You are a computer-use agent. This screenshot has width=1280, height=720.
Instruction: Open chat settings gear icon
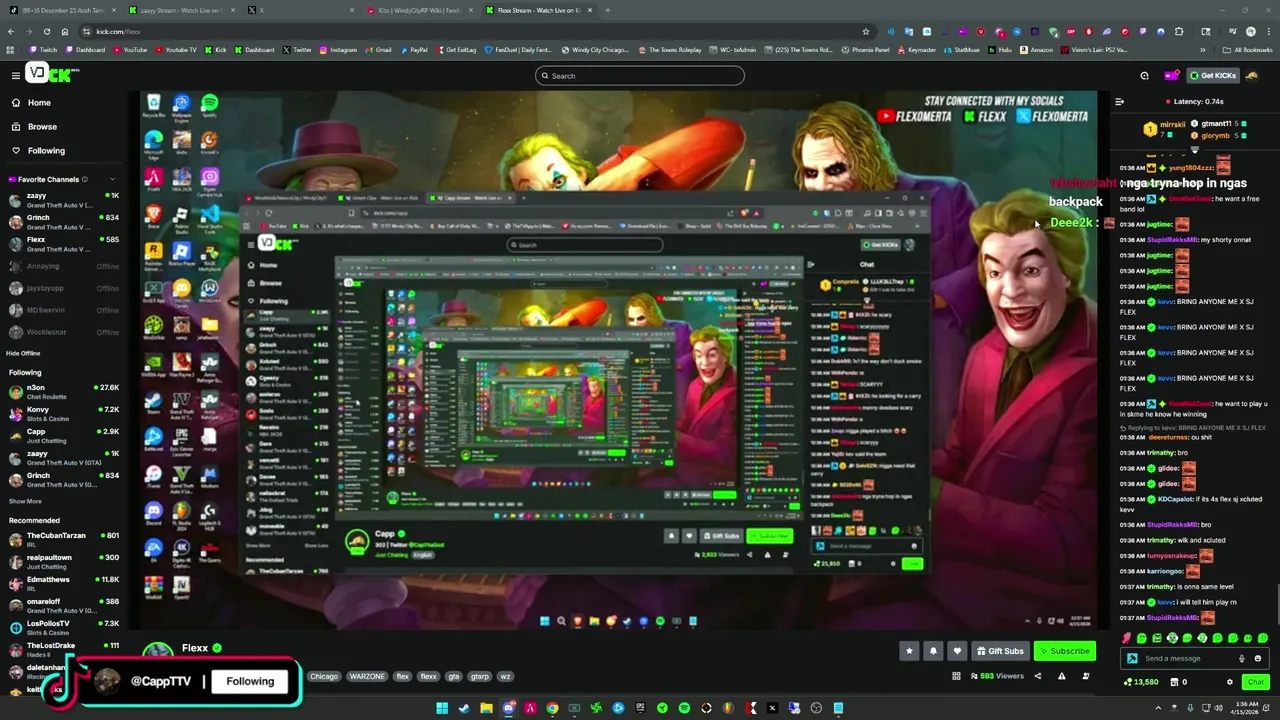tap(1230, 682)
